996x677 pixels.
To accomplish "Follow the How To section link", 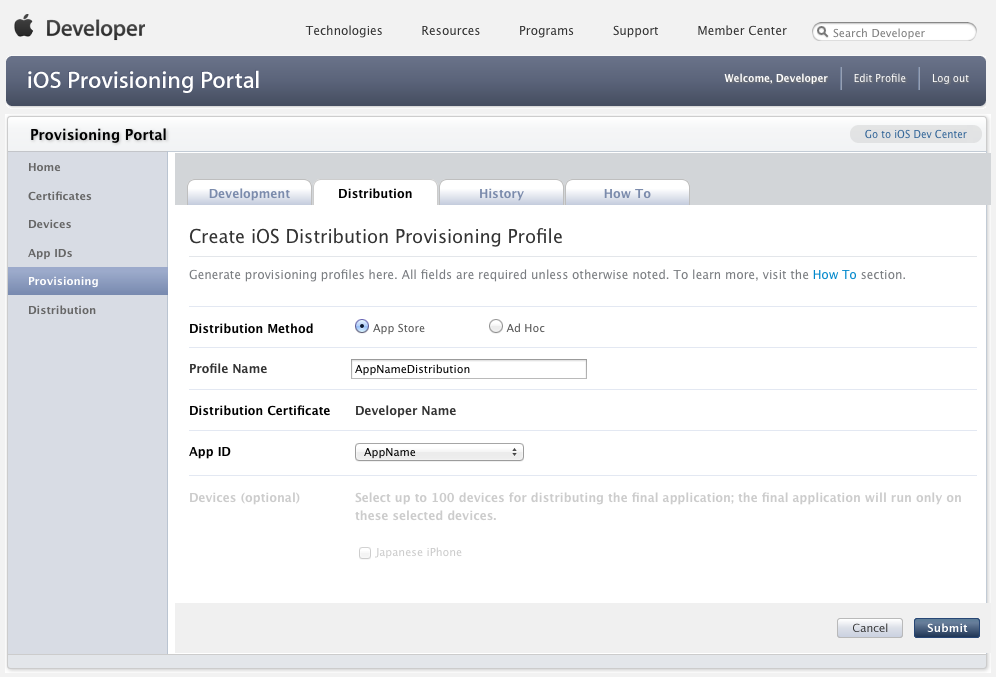I will tap(834, 274).
